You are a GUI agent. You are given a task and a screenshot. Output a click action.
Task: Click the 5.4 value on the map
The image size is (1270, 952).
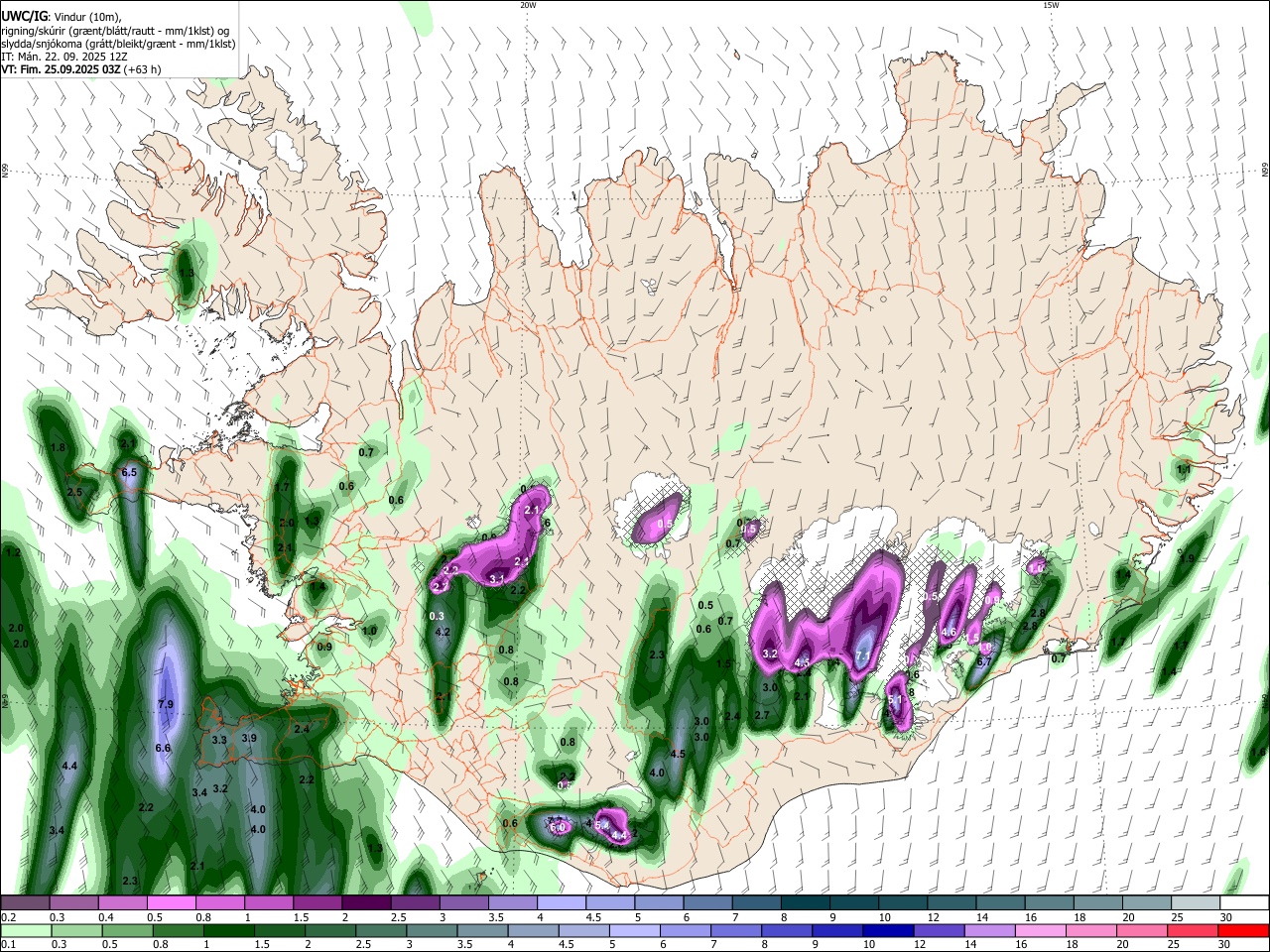click(x=602, y=825)
